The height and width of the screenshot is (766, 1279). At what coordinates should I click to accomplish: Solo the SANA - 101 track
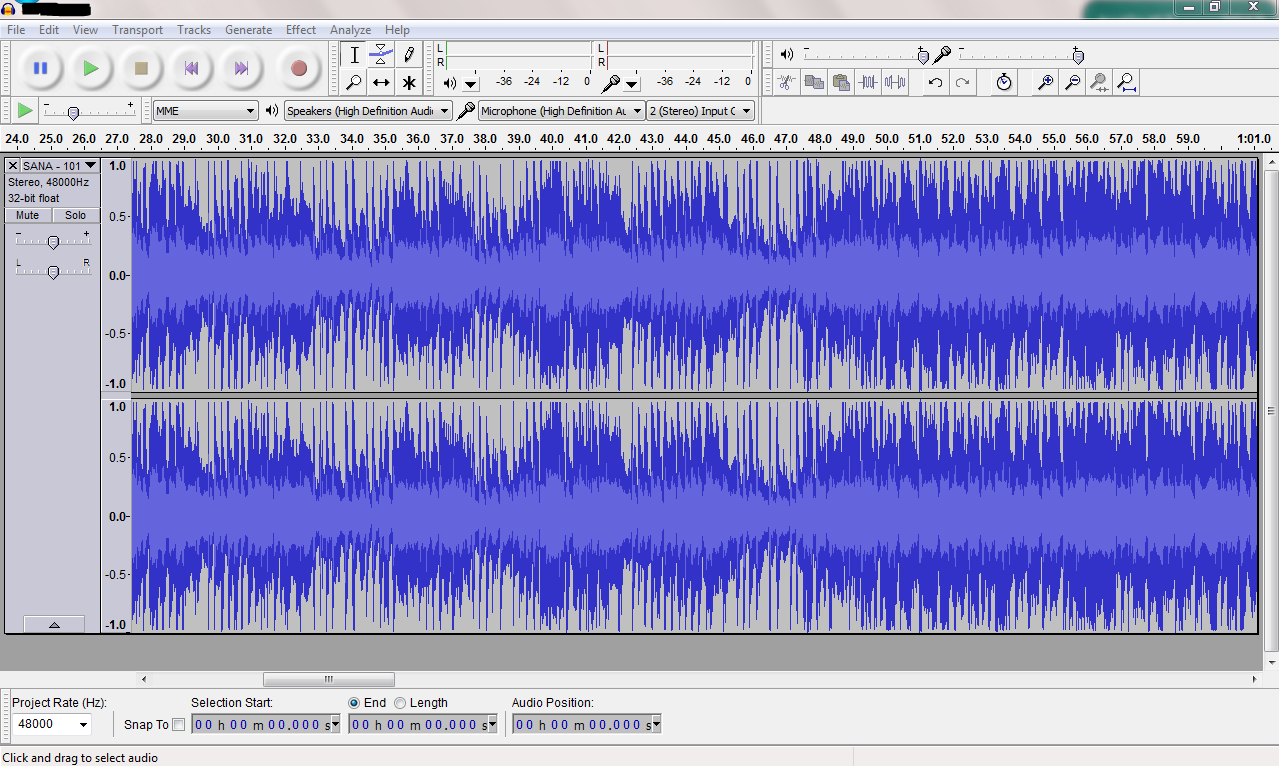[75, 214]
